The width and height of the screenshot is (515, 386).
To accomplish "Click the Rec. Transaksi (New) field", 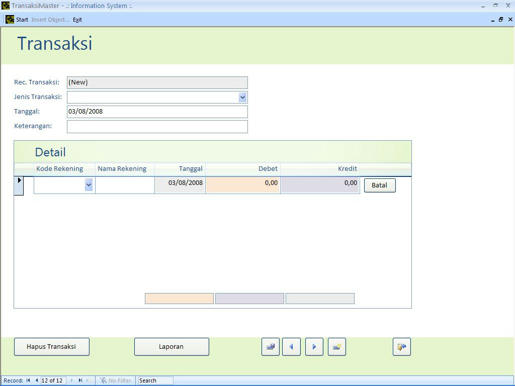I will click(157, 82).
